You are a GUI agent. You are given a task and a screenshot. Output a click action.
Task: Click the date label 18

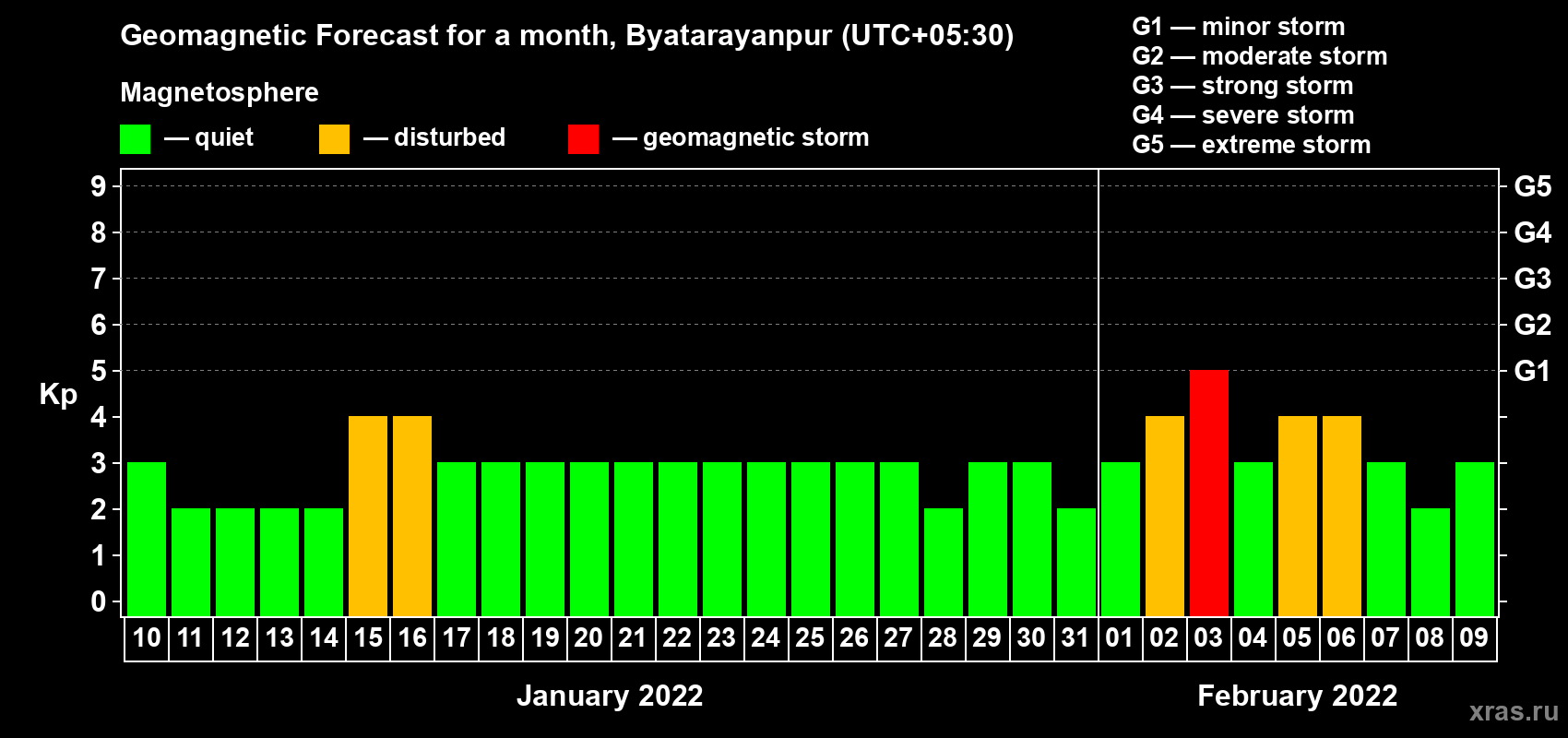(501, 638)
